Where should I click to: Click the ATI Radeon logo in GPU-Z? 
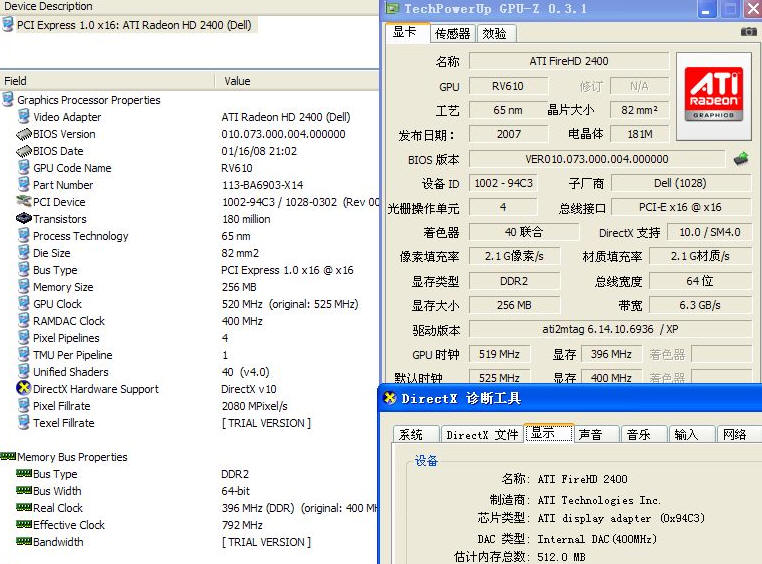[x=713, y=95]
